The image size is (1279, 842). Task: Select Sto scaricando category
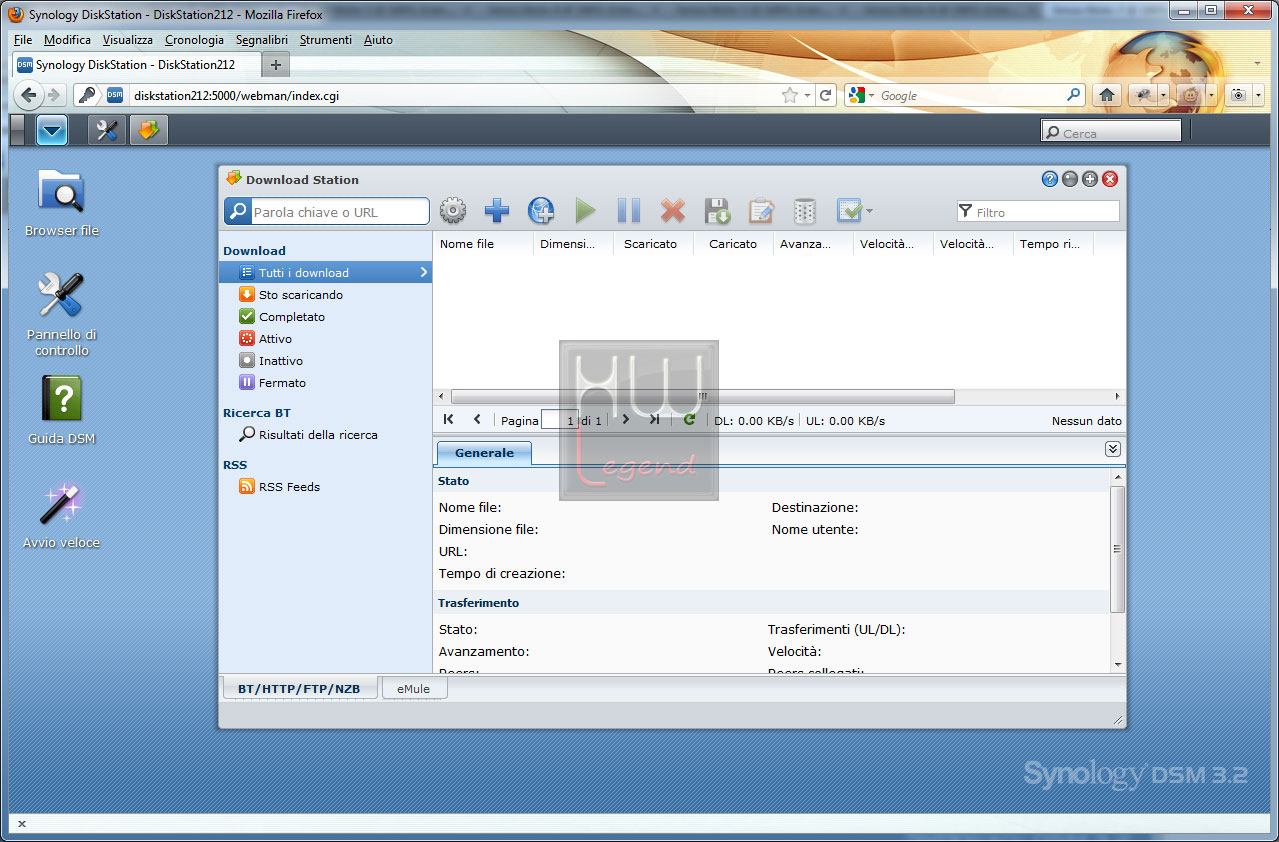pos(326,294)
